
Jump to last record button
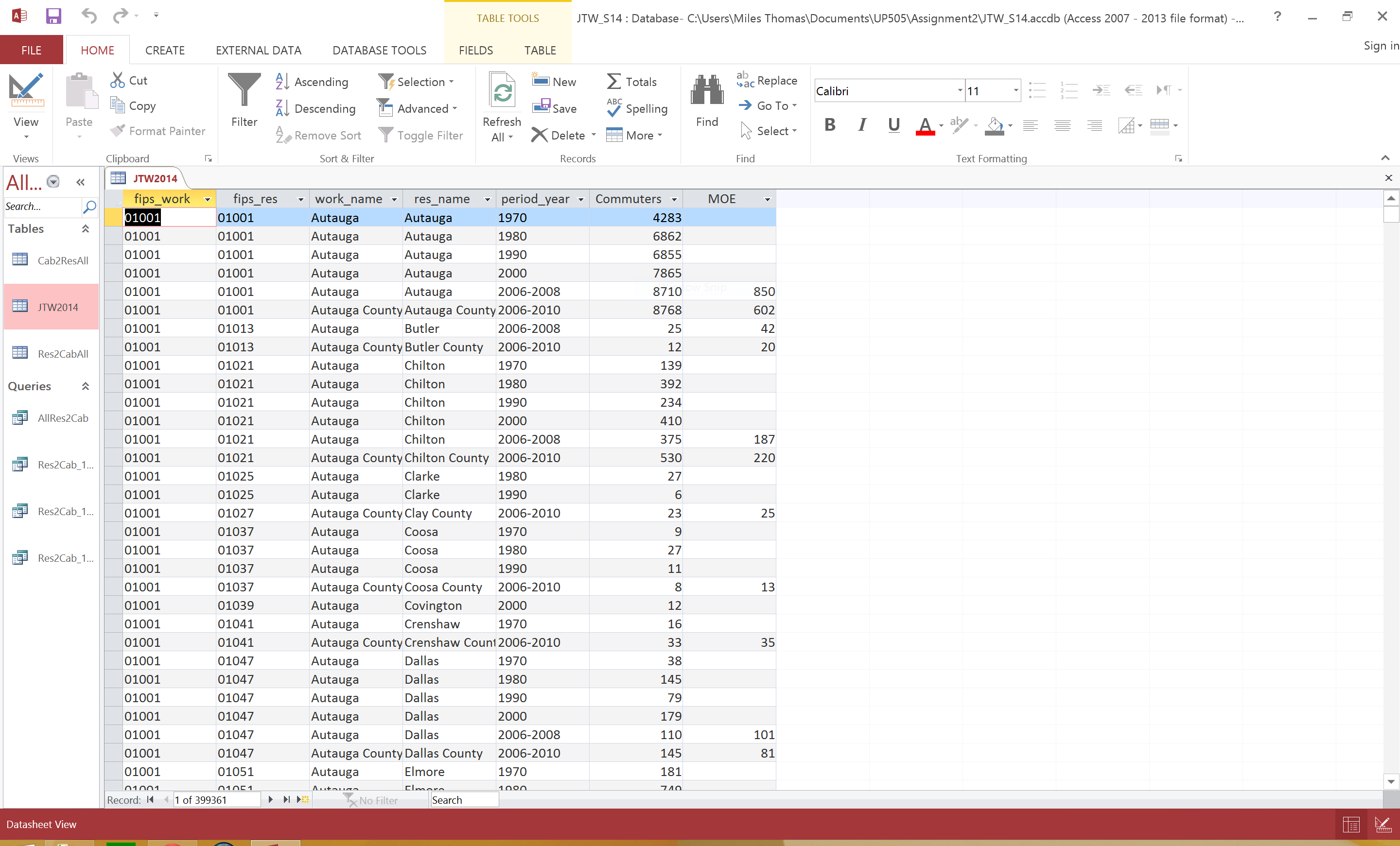[287, 799]
